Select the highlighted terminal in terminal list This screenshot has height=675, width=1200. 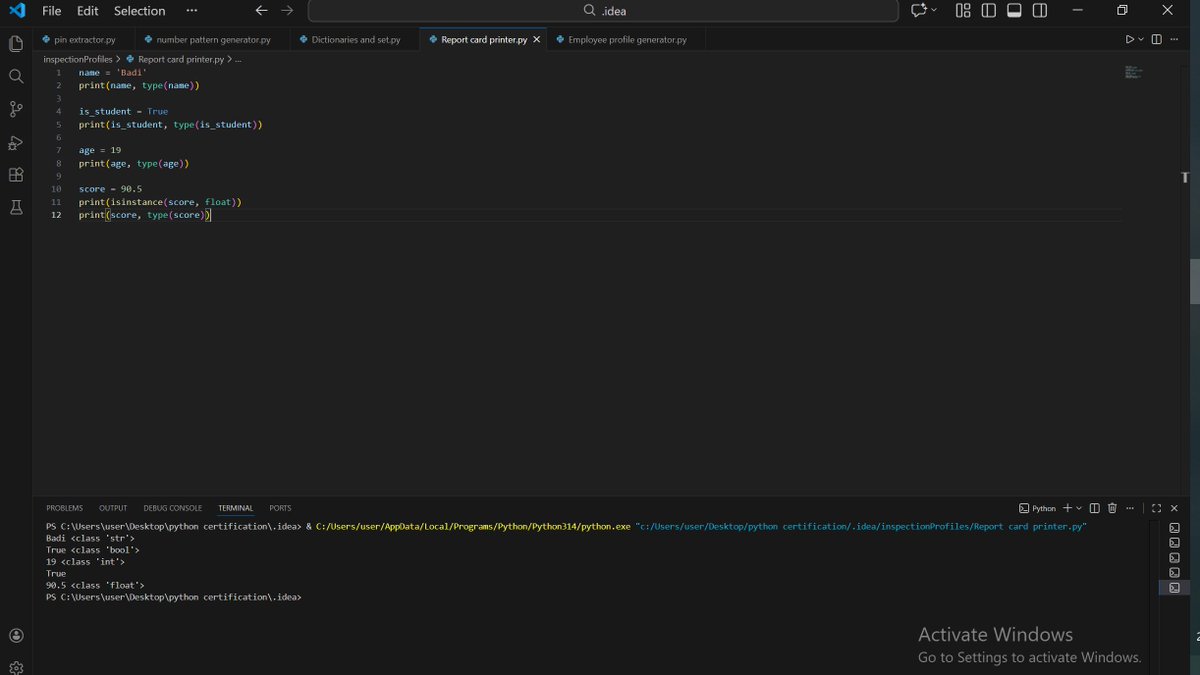(x=1174, y=588)
